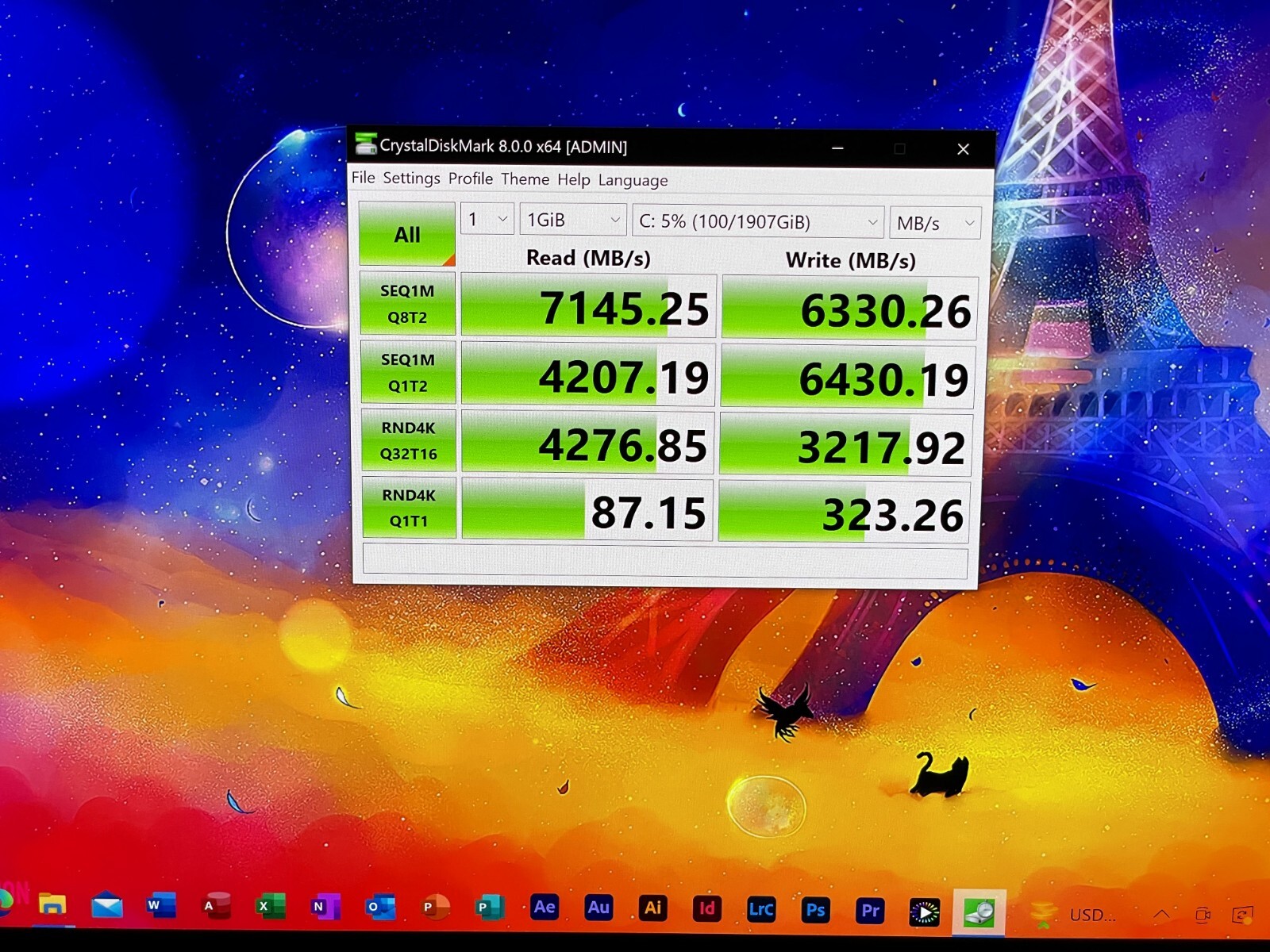Screen dimensions: 1270x952
Task: Open the unit dropdown showing MB/s
Action: 935,223
